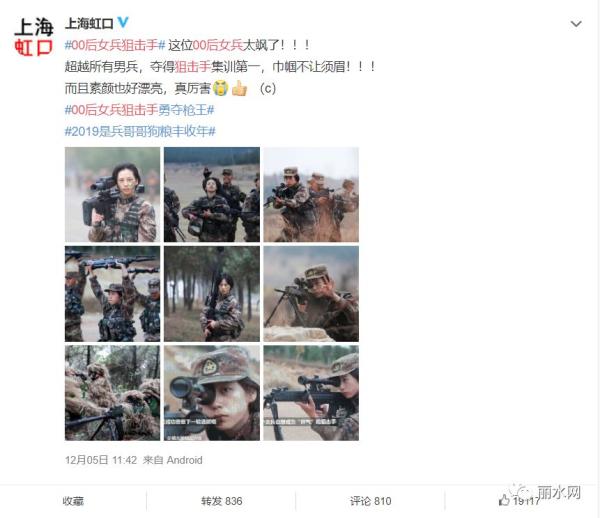
Task: Click the blue verified badge icon
Action: click(123, 22)
